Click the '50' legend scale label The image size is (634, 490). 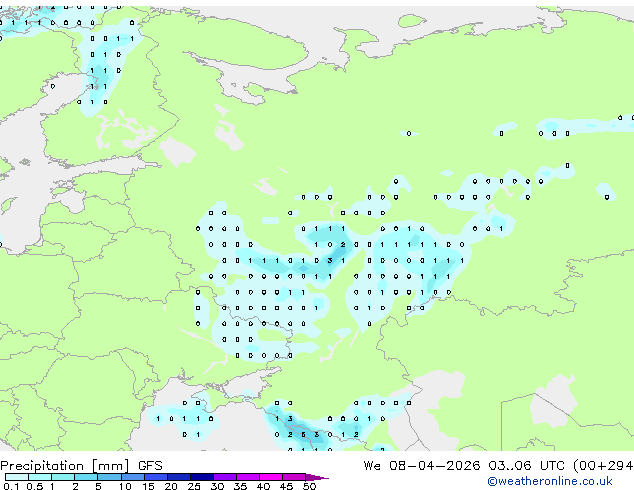click(310, 486)
